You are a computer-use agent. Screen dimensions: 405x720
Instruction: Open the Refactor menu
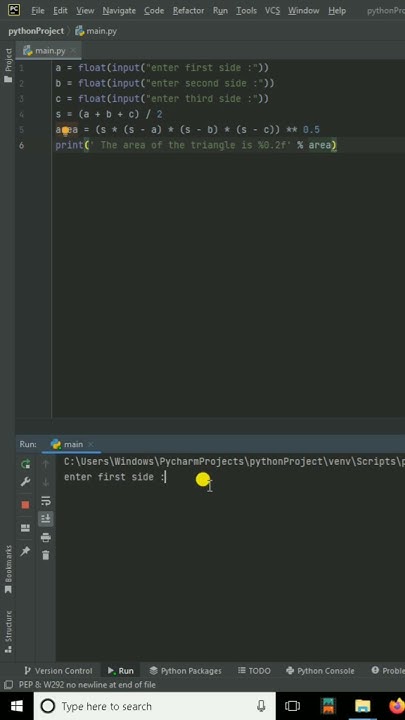[x=188, y=11]
